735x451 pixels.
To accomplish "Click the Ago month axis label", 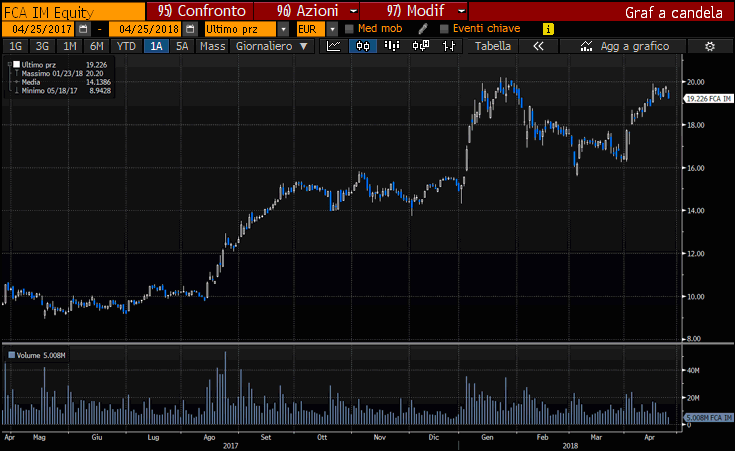I will coord(209,437).
